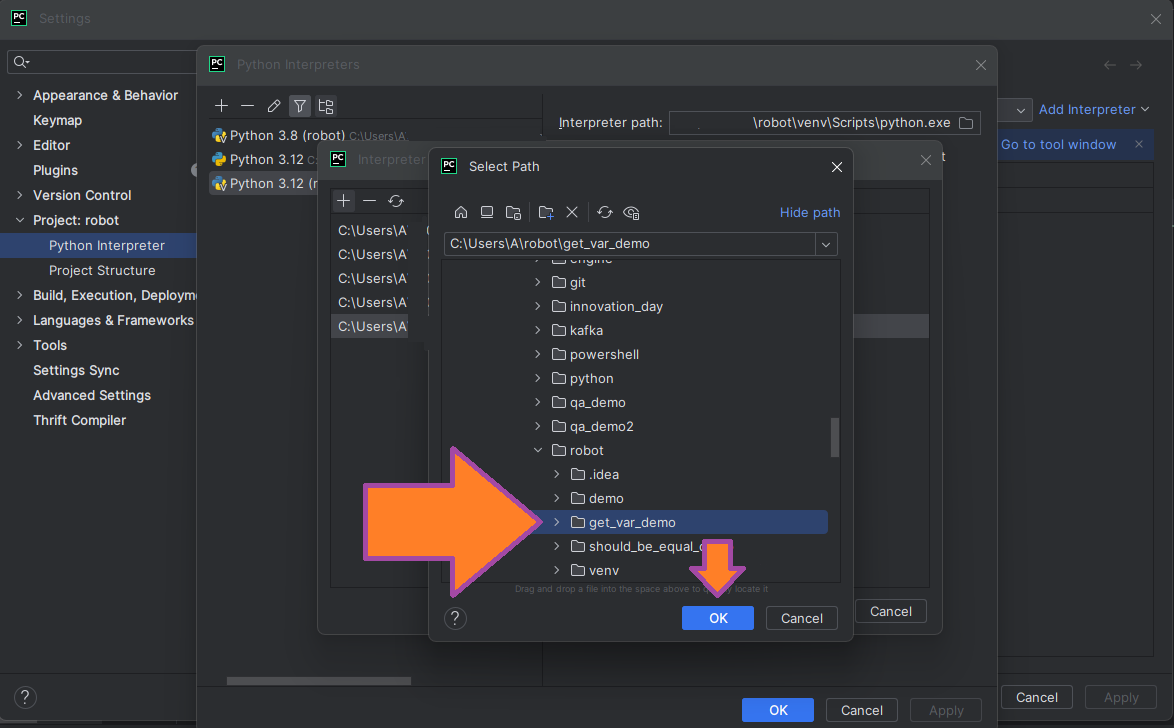
Task: Click the path field in Select Path
Action: (630, 244)
